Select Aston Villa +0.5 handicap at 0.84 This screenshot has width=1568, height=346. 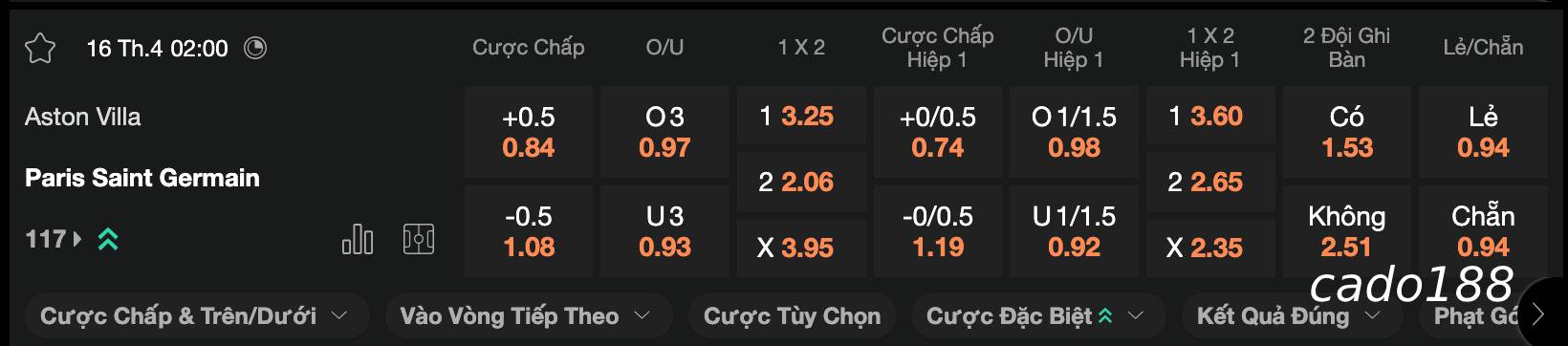[x=529, y=132]
